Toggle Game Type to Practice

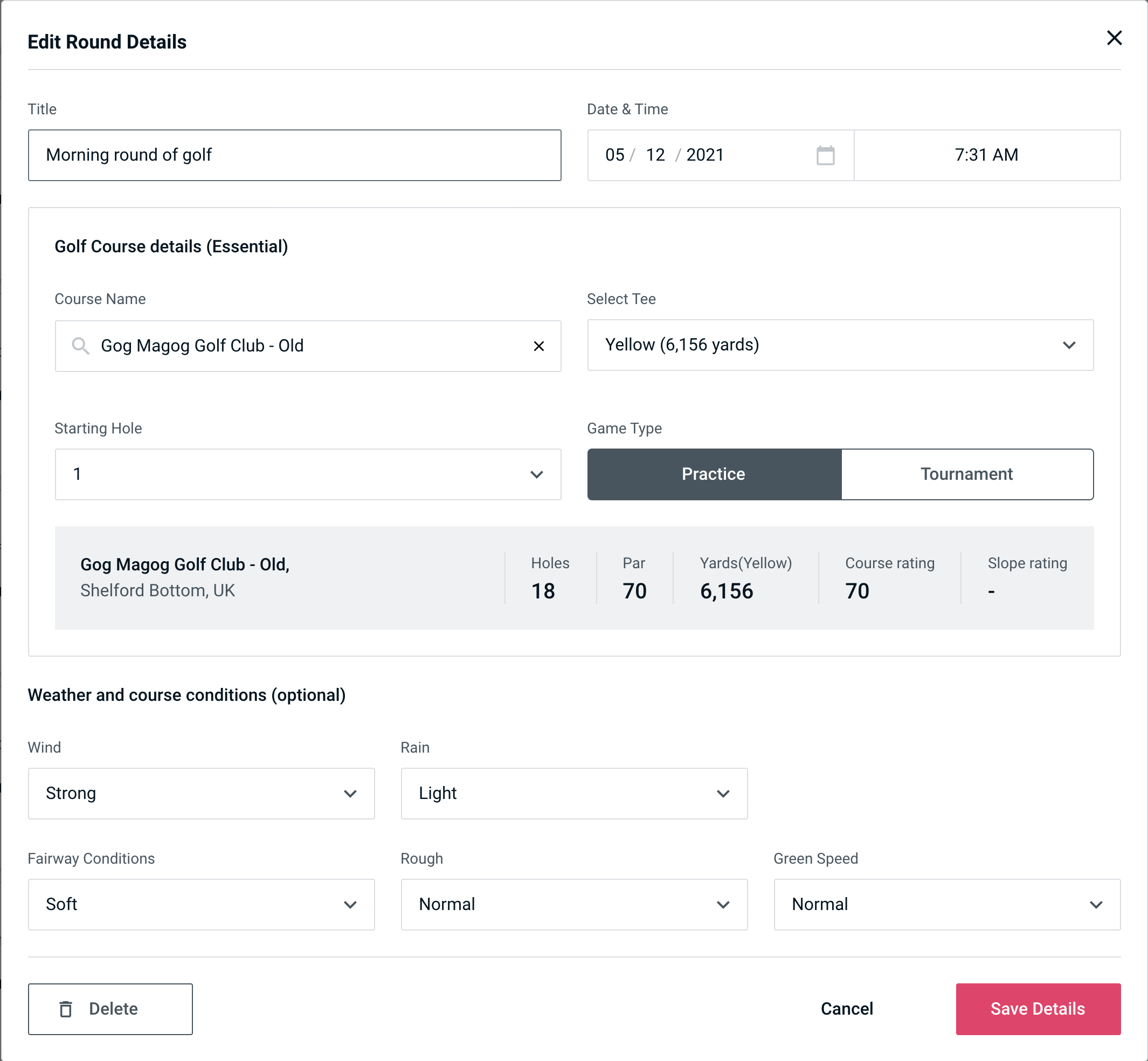713,474
